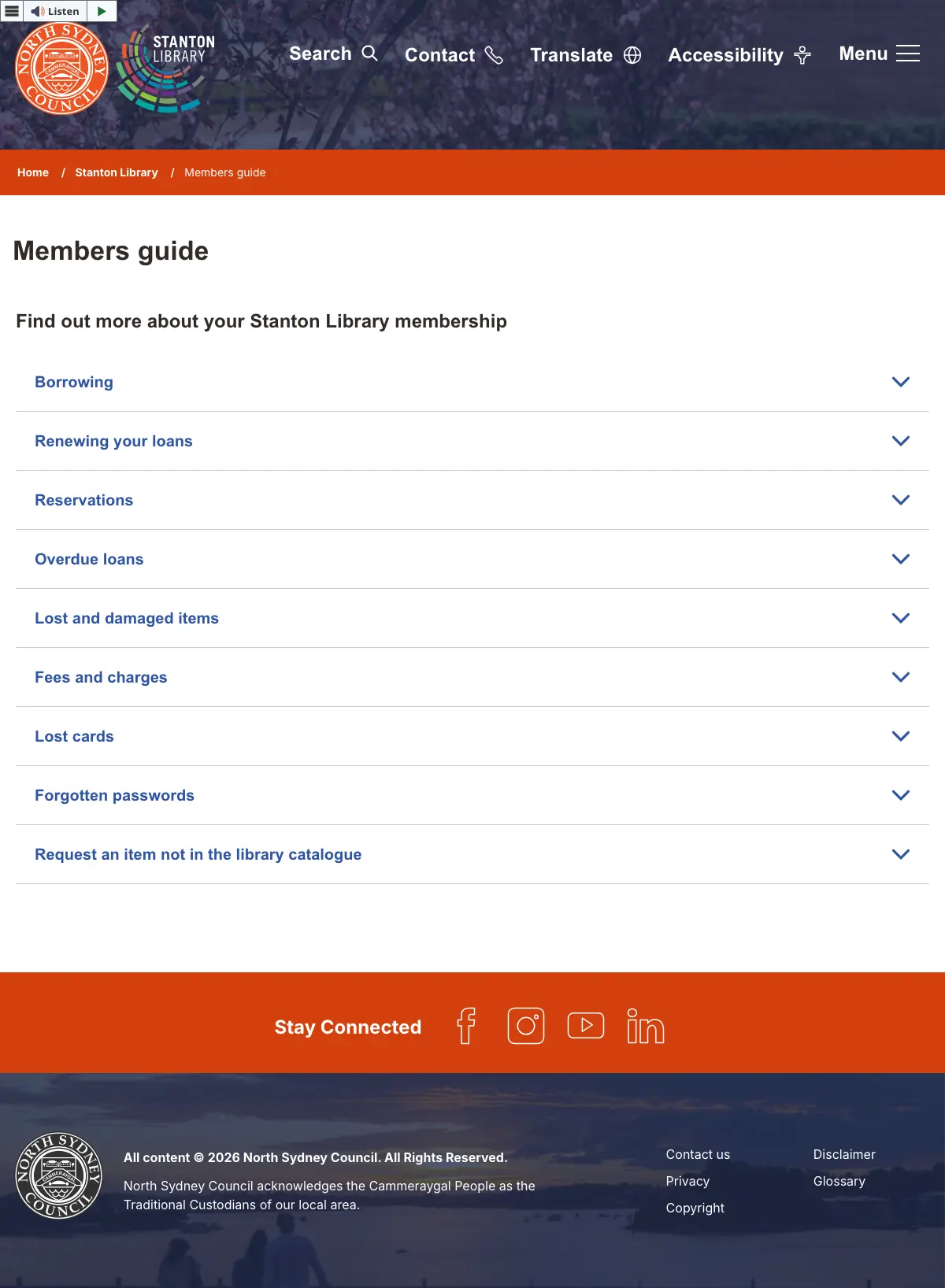Click the Members guide breadcrumb text
945x1288 pixels.
tap(225, 172)
